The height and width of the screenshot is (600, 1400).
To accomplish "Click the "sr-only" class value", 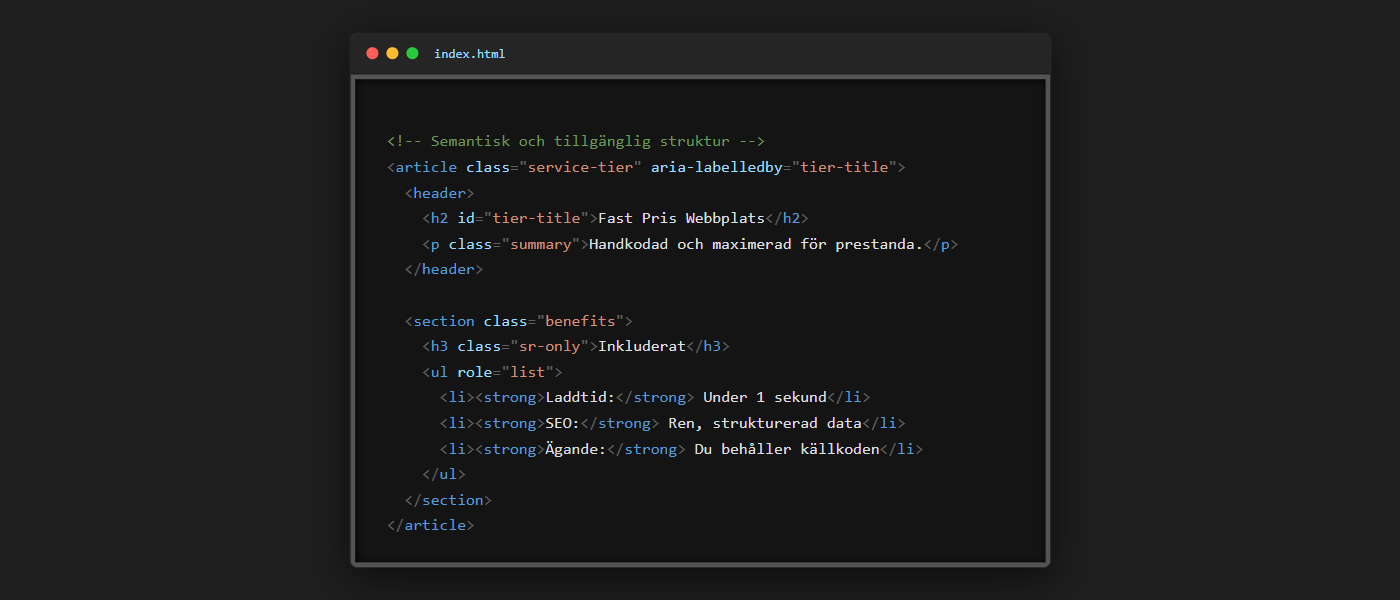I will point(550,346).
